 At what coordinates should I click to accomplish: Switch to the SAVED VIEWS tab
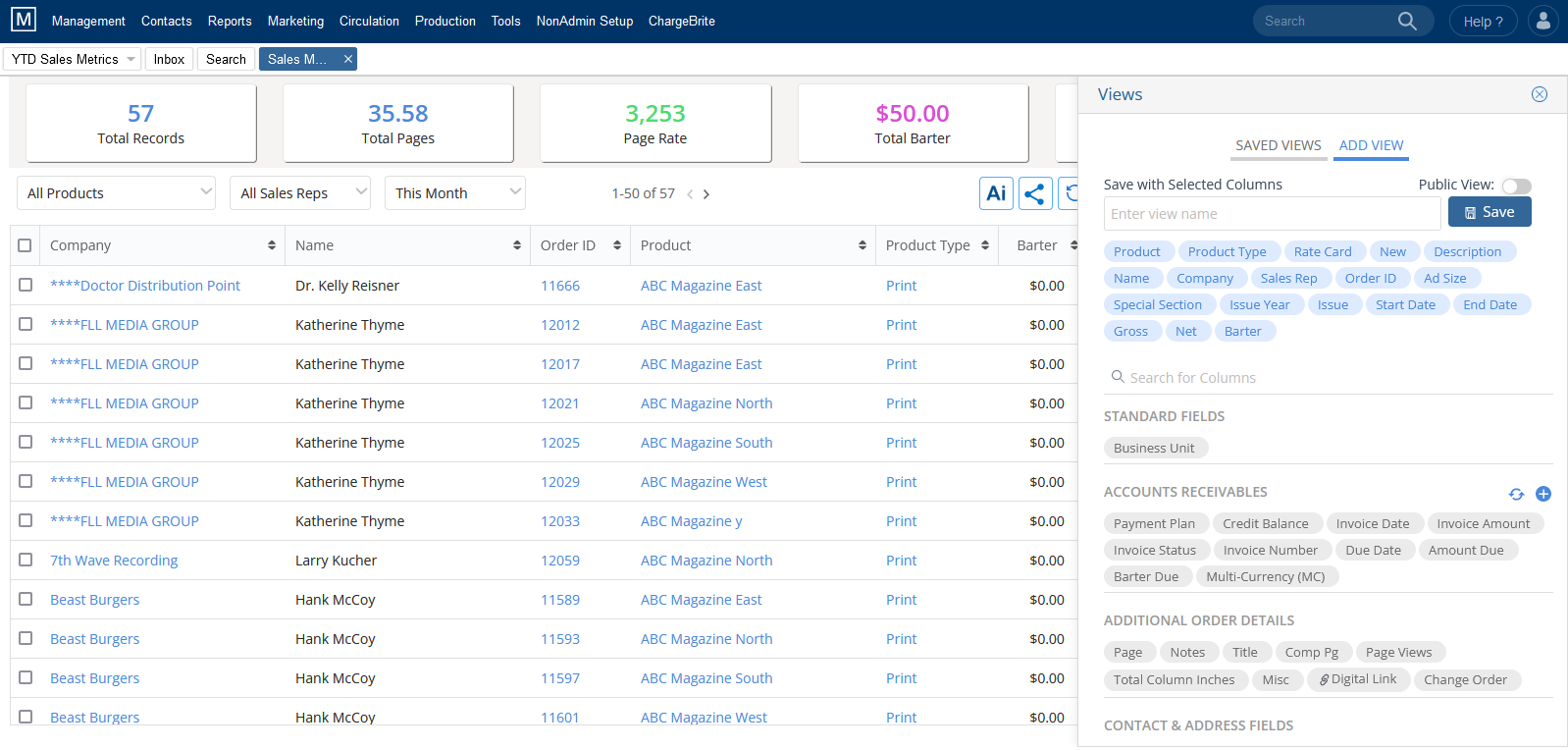pos(1278,145)
